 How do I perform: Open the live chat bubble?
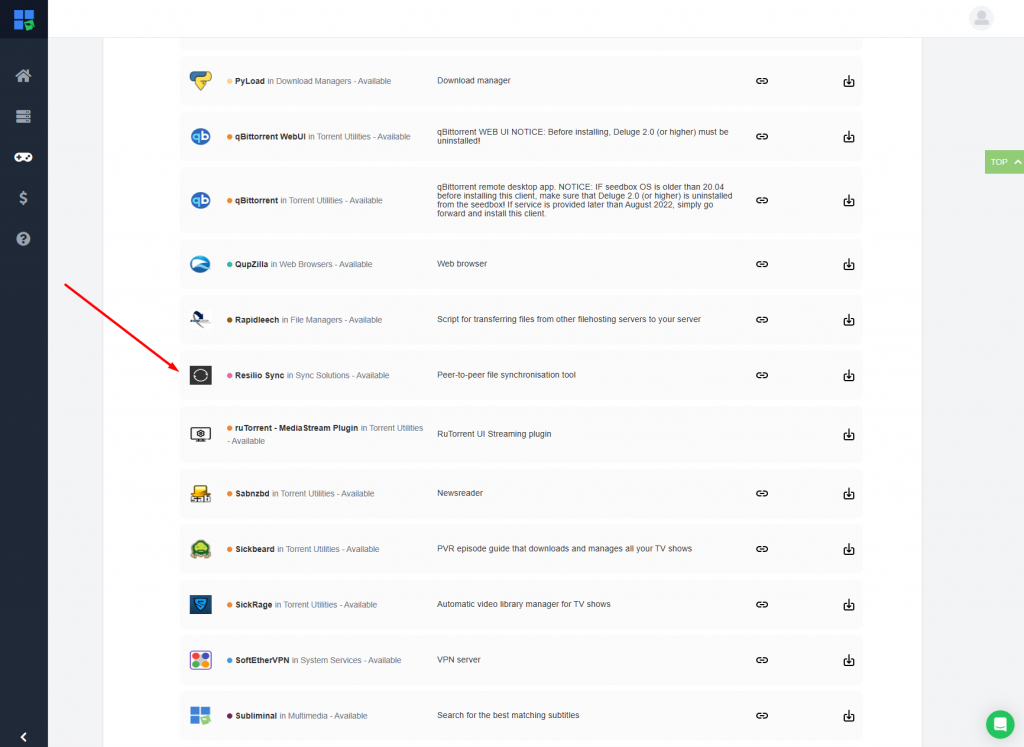click(x=1000, y=724)
